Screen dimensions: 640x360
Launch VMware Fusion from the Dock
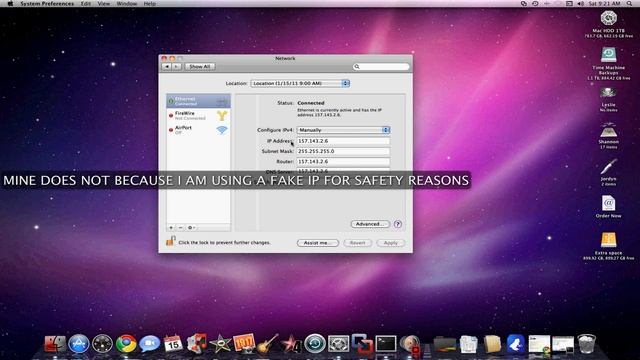(x=362, y=344)
